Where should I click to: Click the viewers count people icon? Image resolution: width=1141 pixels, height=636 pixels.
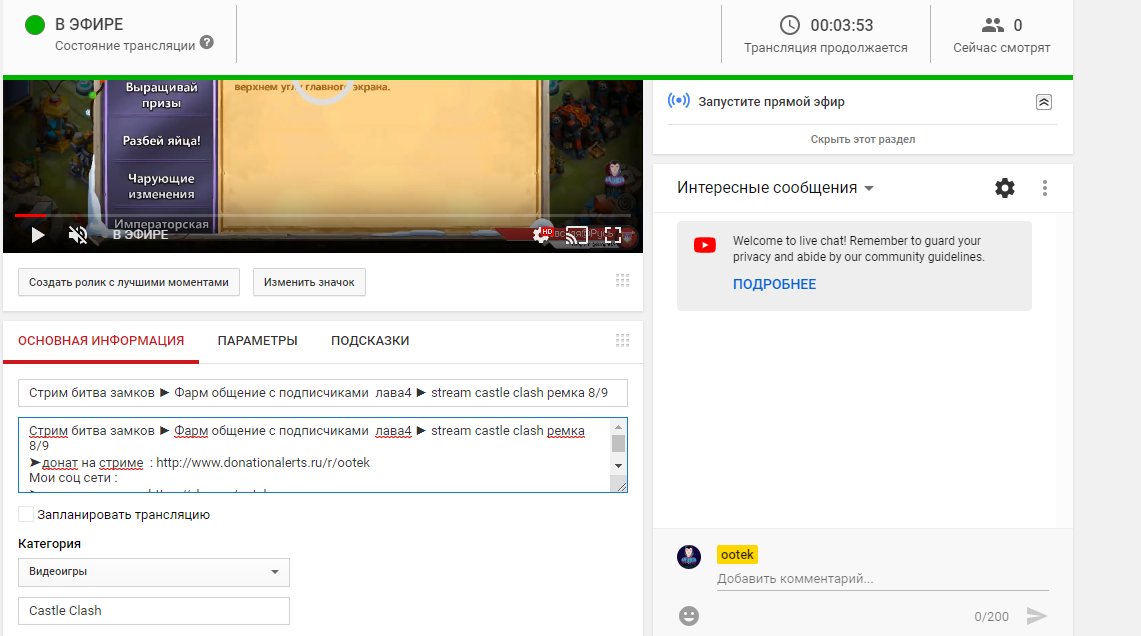tap(993, 25)
